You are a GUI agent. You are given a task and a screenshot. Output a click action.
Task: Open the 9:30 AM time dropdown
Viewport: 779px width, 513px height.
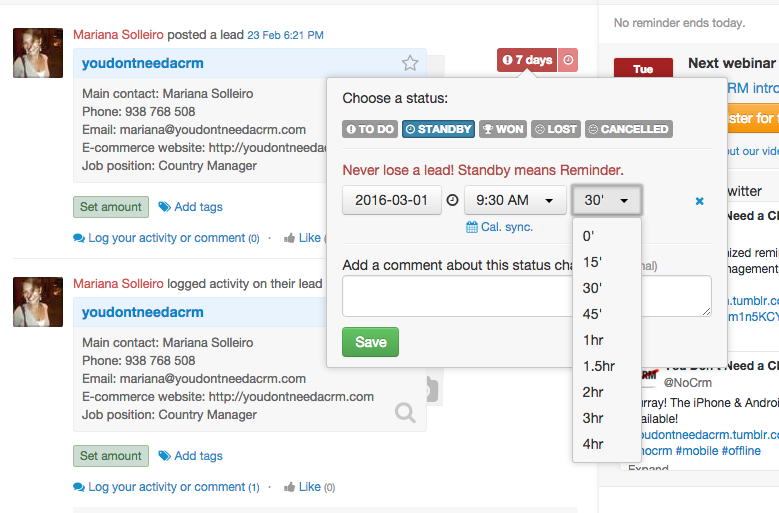pos(514,200)
